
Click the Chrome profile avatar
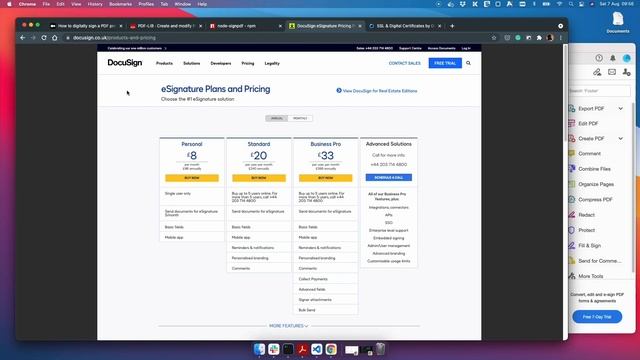pos(550,38)
